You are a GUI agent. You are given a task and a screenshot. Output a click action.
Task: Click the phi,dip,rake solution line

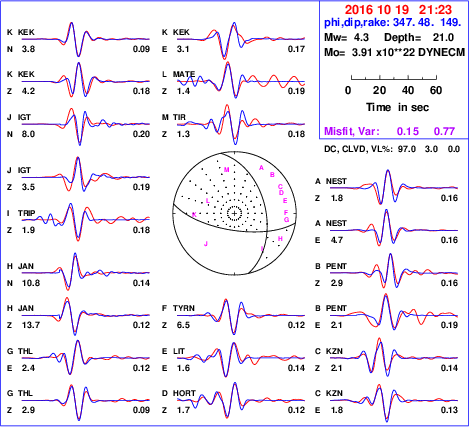(393, 22)
